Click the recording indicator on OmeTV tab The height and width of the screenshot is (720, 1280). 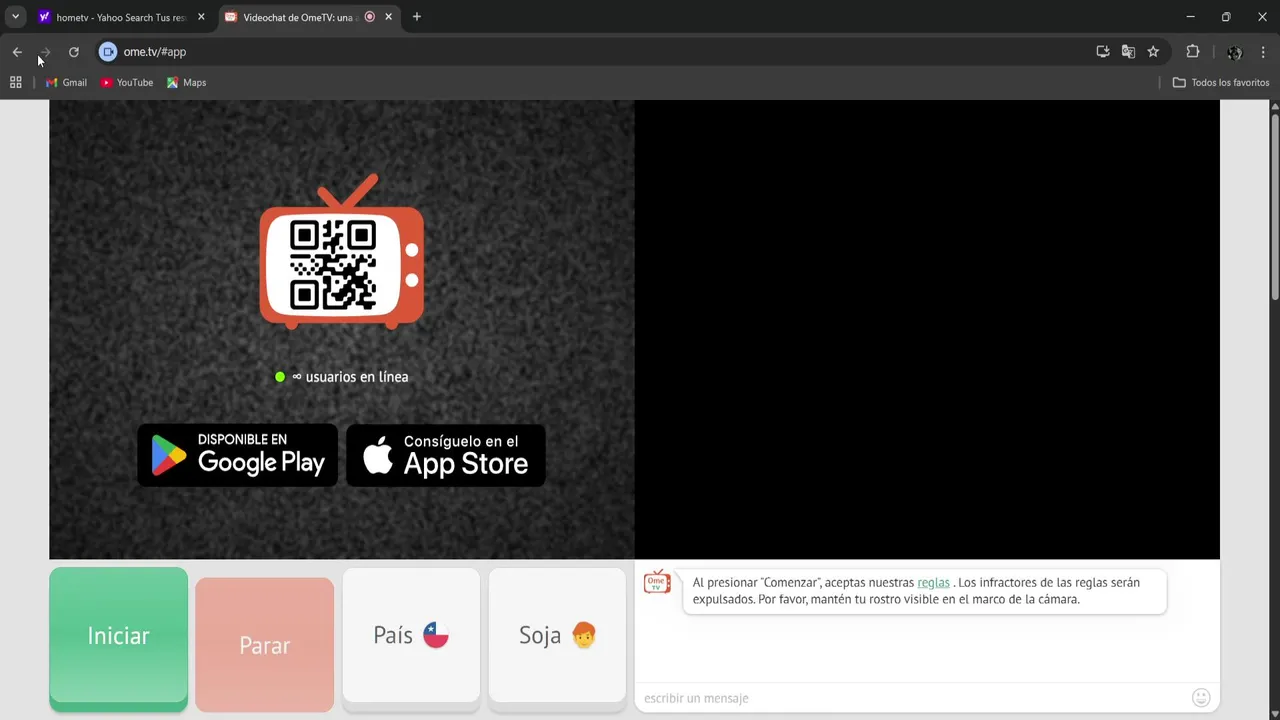pos(370,17)
